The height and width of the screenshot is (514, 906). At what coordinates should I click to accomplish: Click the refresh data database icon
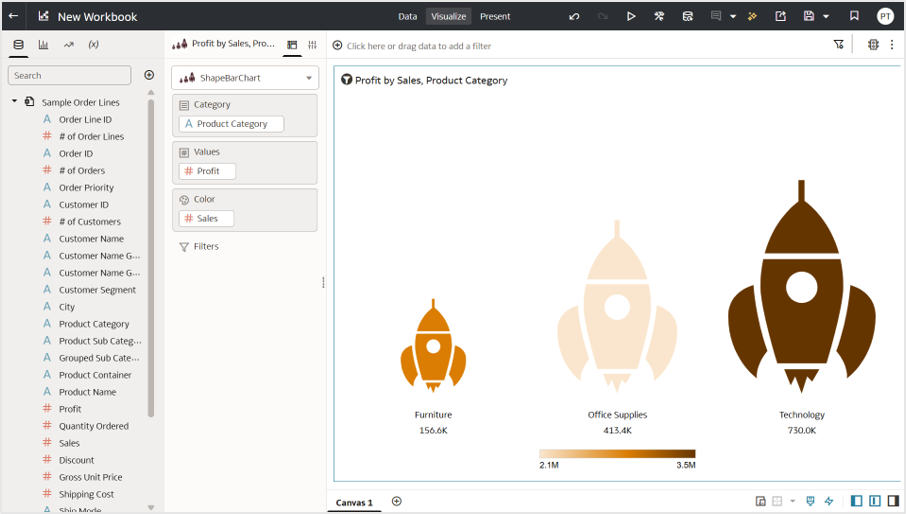pyautogui.click(x=688, y=16)
